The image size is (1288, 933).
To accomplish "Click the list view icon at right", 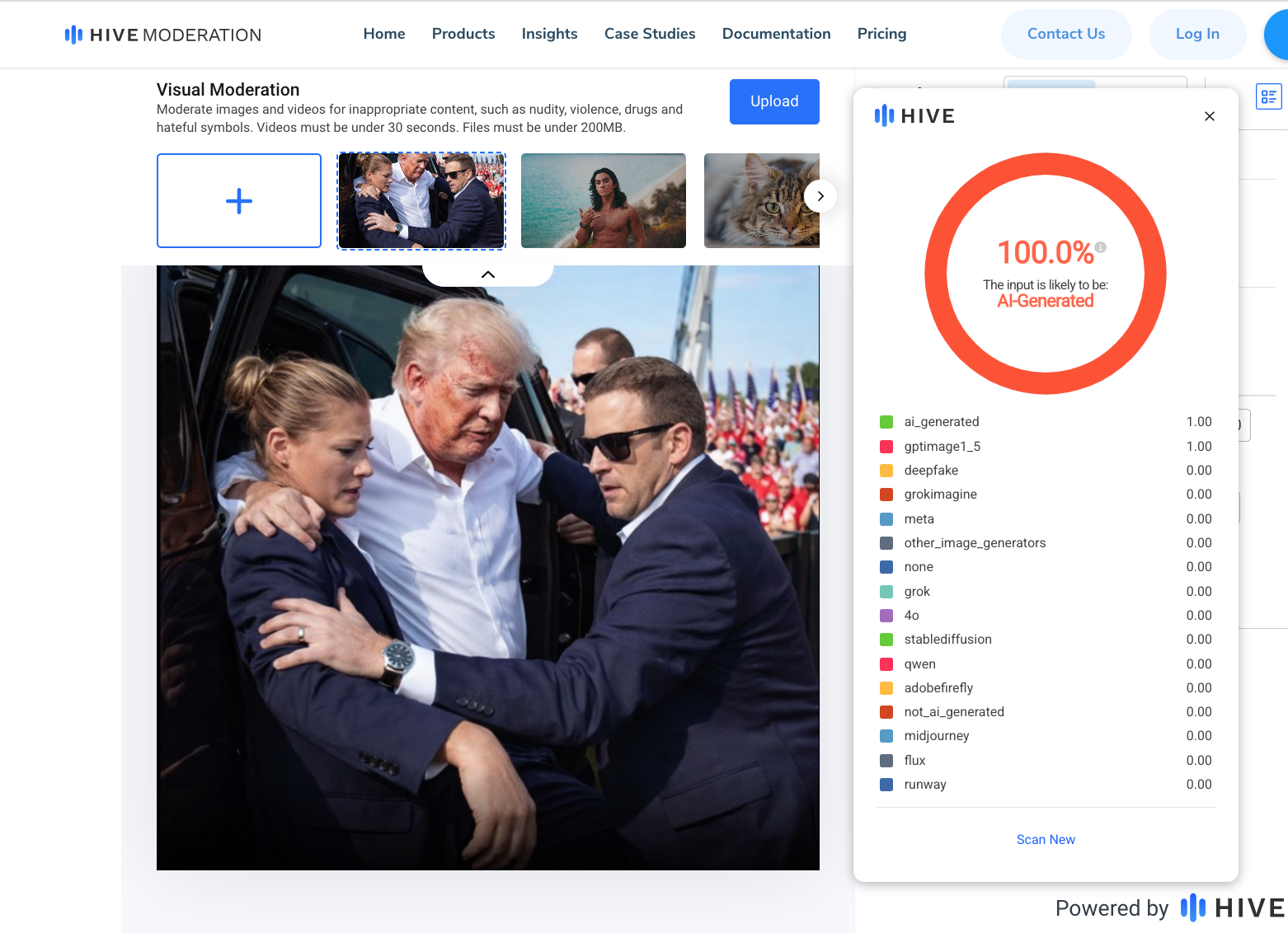I will [1268, 97].
